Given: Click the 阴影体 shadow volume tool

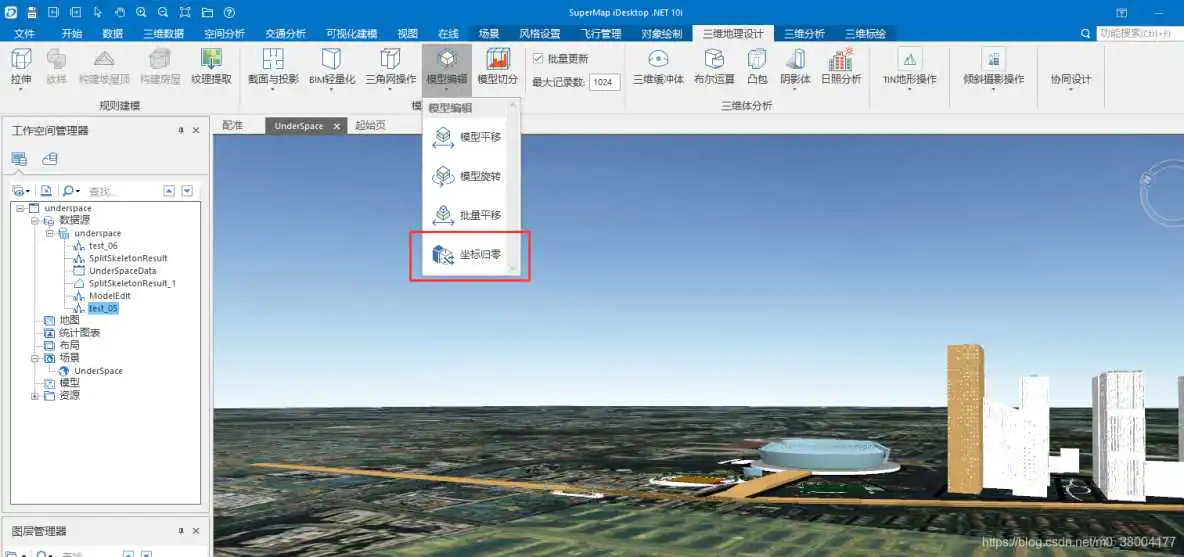Looking at the screenshot, I should coord(795,68).
